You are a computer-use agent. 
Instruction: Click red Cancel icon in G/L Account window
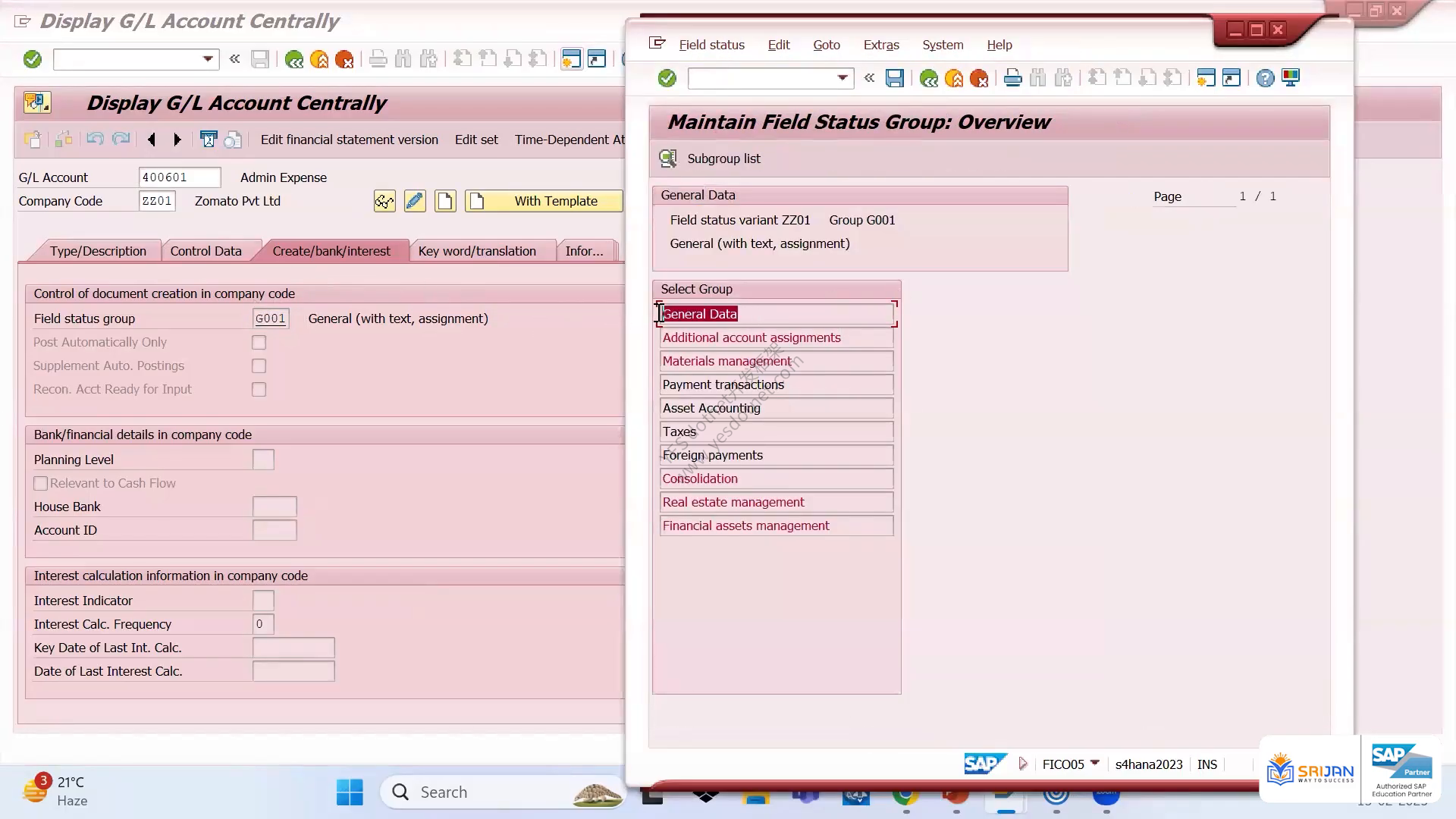pos(344,59)
